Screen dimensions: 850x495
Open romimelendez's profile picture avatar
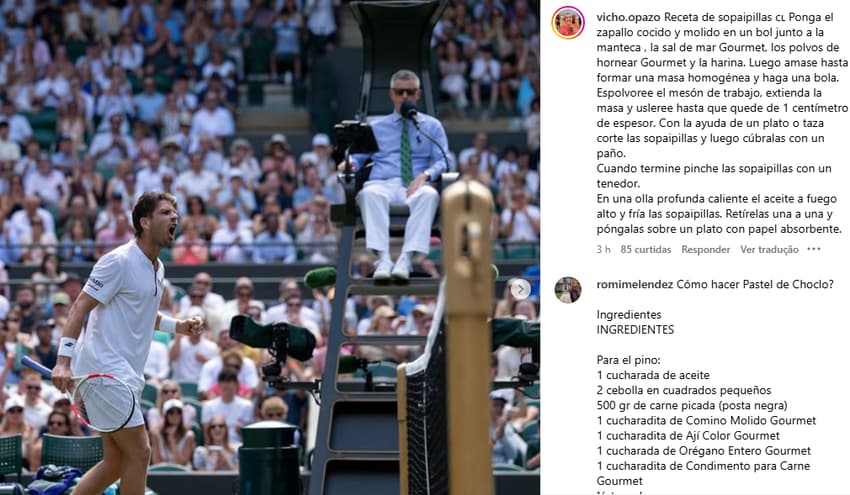(568, 290)
